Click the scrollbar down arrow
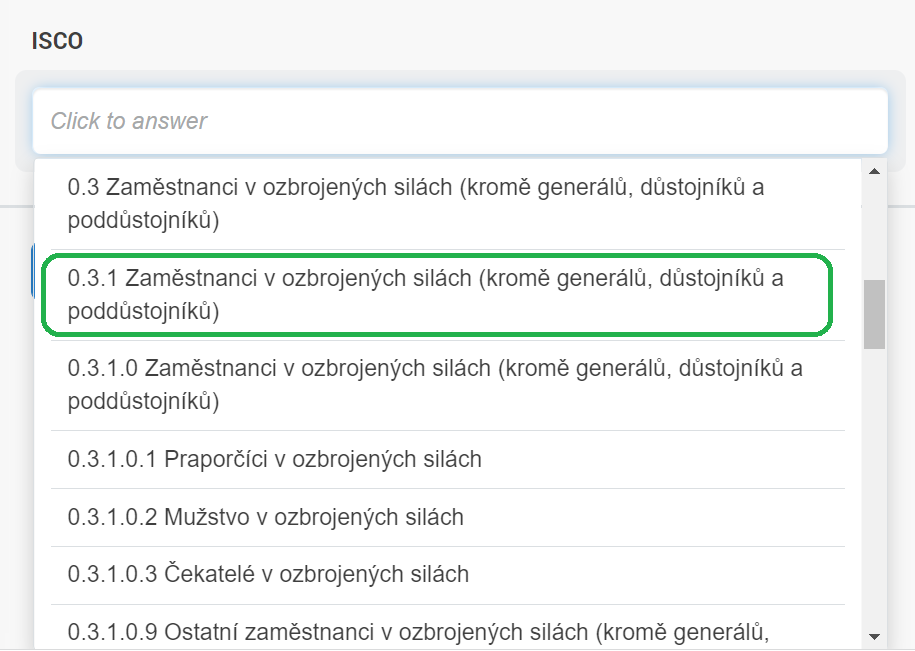 (x=872, y=635)
